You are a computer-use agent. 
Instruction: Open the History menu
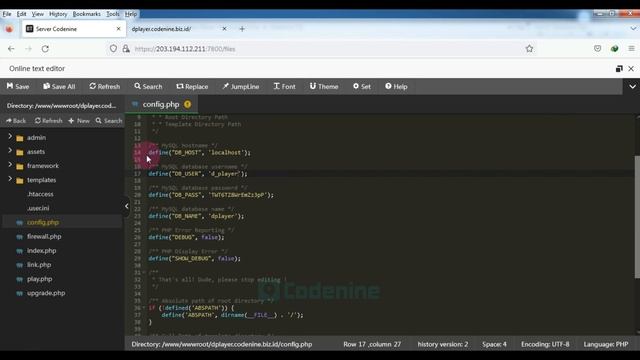[x=58, y=14]
